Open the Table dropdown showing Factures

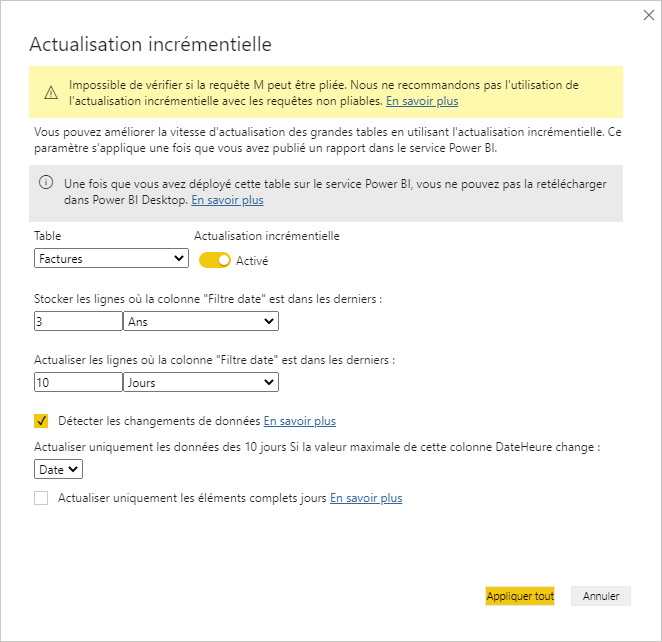click(x=111, y=258)
